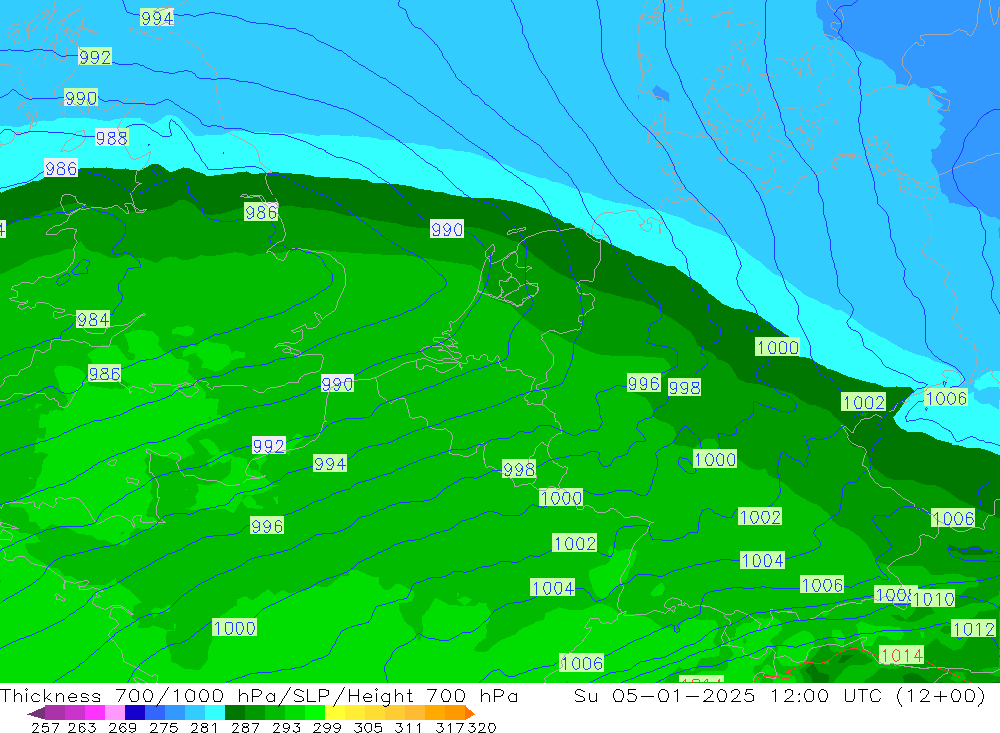Viewport: 1000px width, 733px height.
Task: Click the map title 'Thickness 700/1000 hPa/SLP/Height 700 hPa'
Action: point(259,695)
